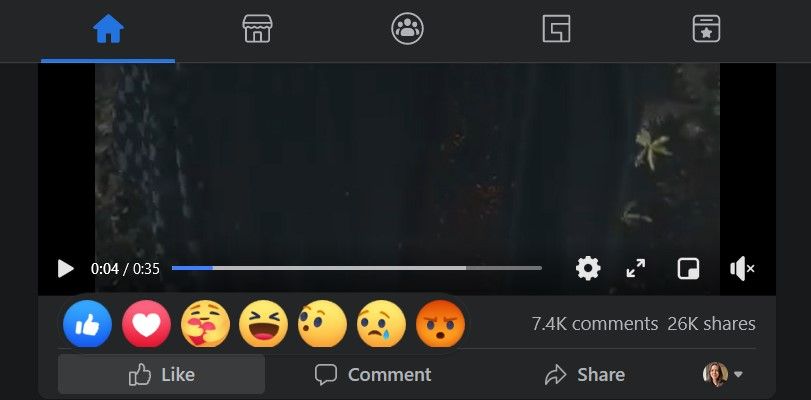
Task: Open the 7.4K comments link
Action: click(x=595, y=324)
